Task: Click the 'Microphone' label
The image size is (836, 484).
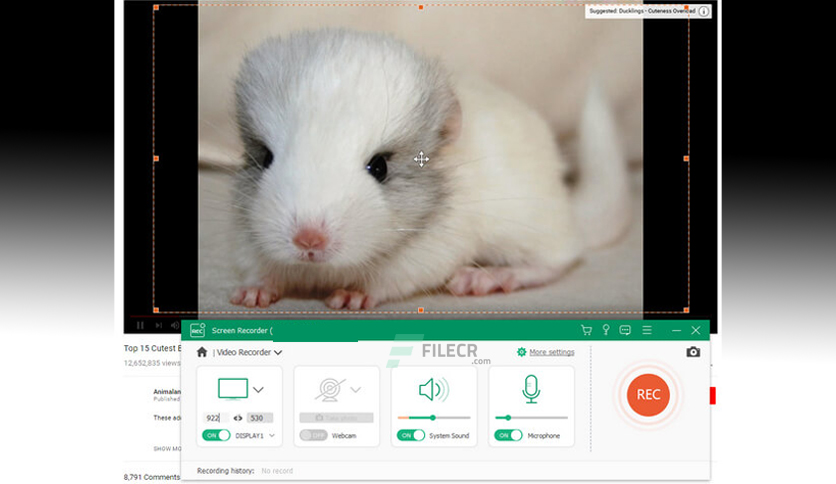Action: (543, 435)
